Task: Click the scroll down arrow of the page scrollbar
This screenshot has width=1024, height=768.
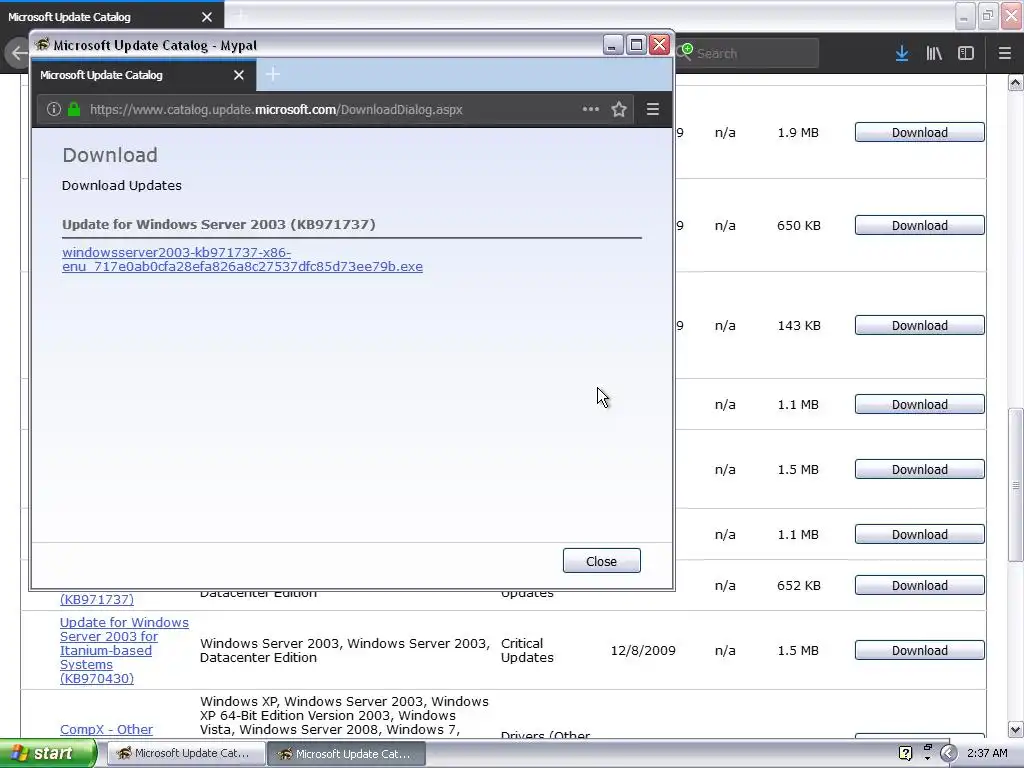Action: click(1015, 729)
